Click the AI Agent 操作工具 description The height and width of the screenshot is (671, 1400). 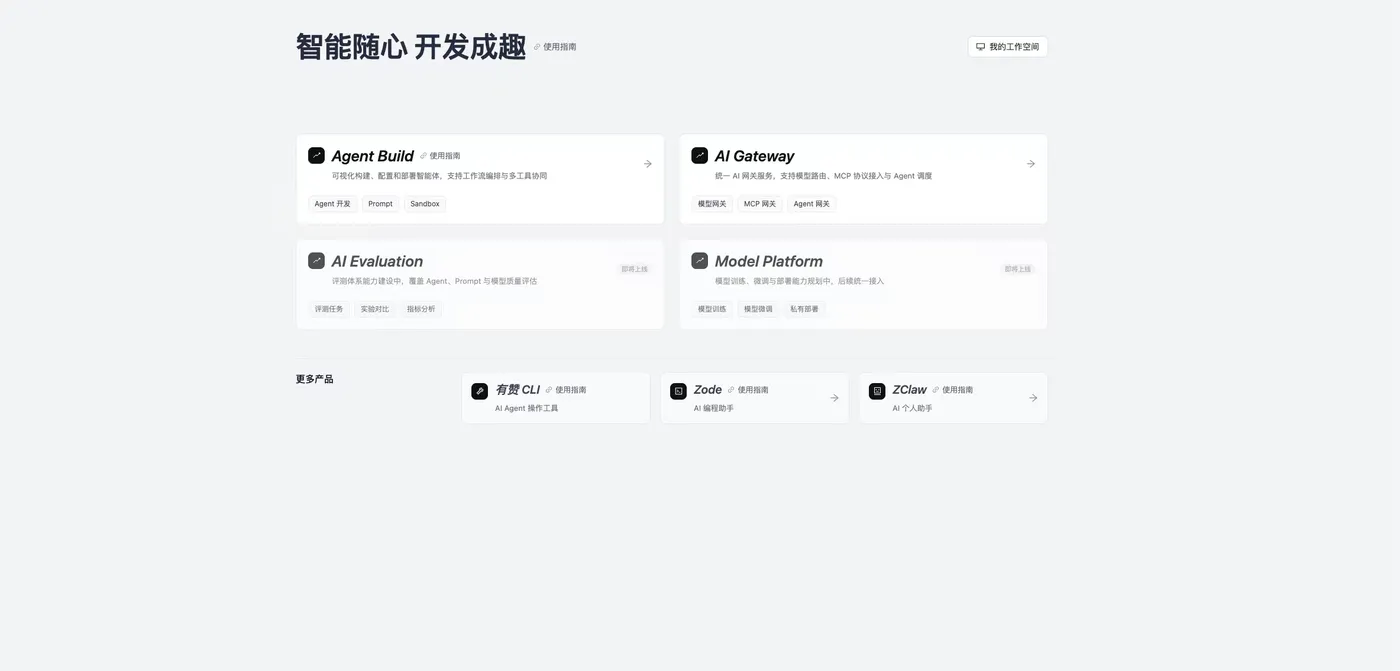(527, 408)
